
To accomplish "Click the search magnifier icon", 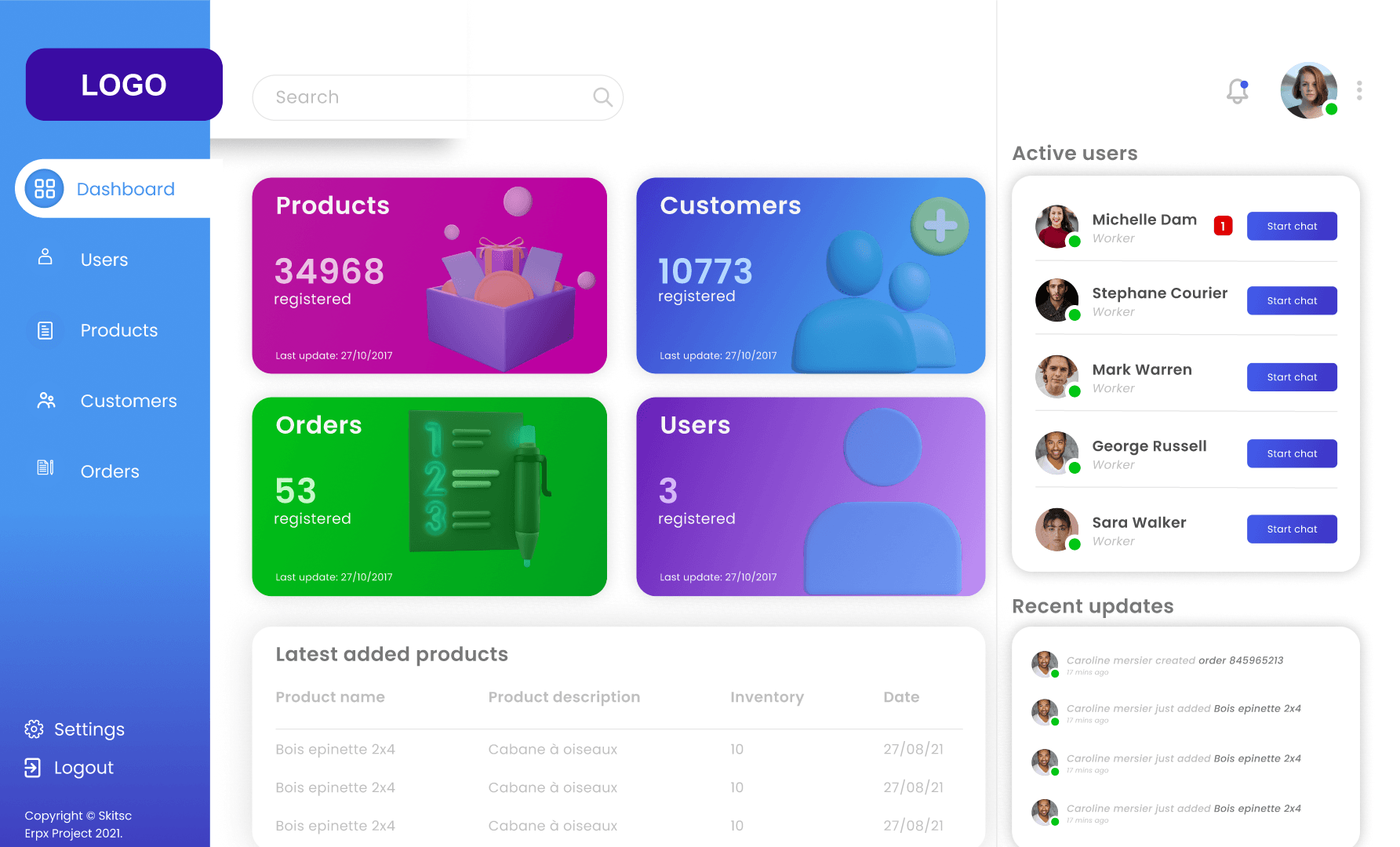I will coord(602,97).
